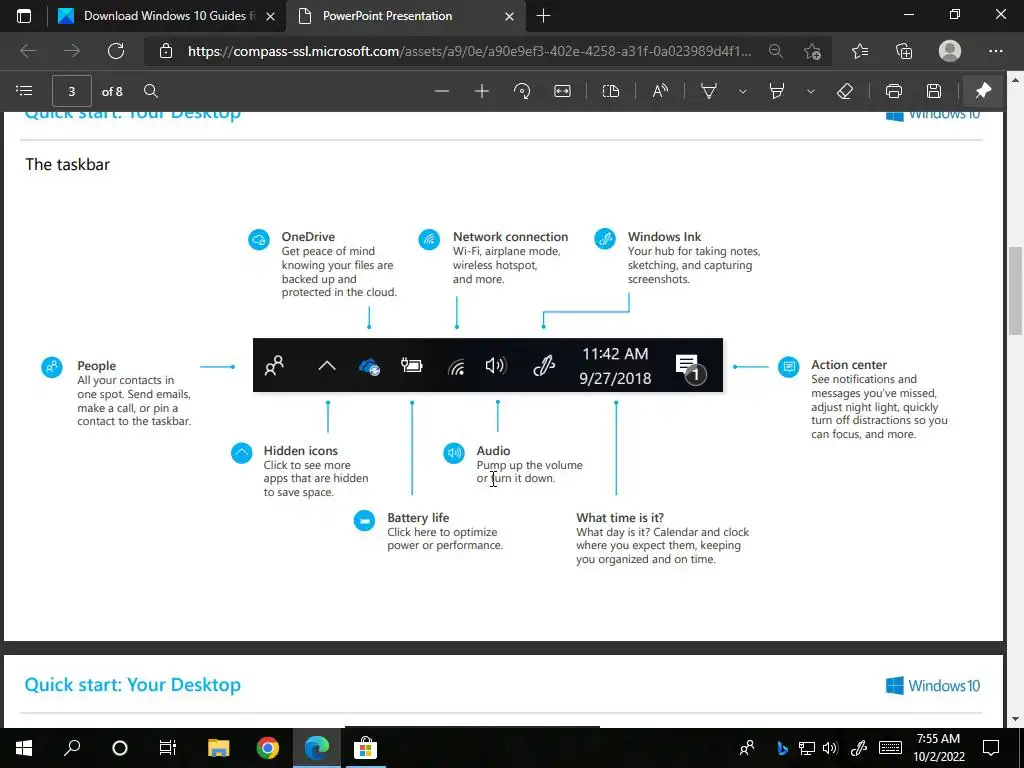The height and width of the screenshot is (768, 1024).
Task: Open the clock showing 7:55 AM
Action: pyautogui.click(x=938, y=748)
